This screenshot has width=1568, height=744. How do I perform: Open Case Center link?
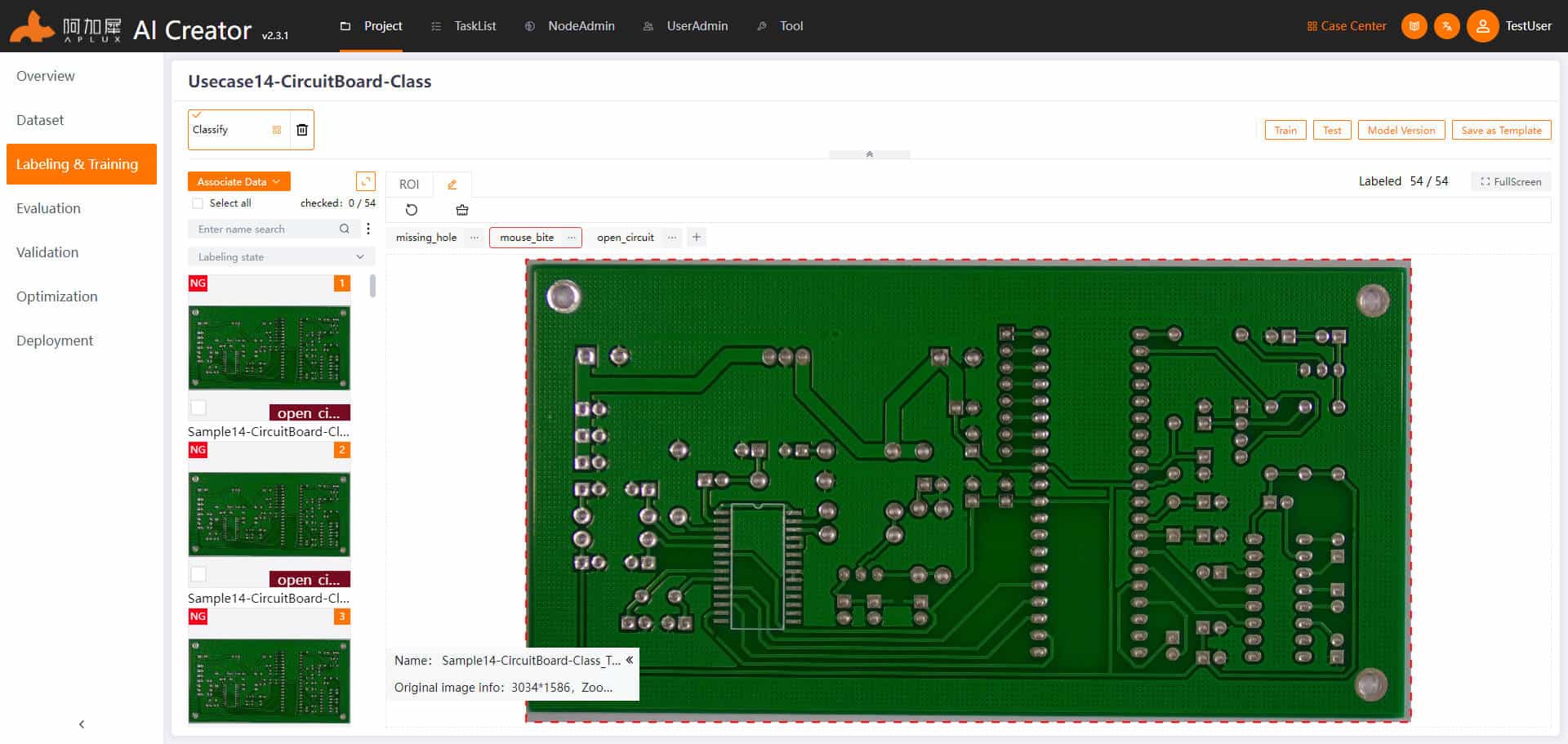click(1347, 26)
